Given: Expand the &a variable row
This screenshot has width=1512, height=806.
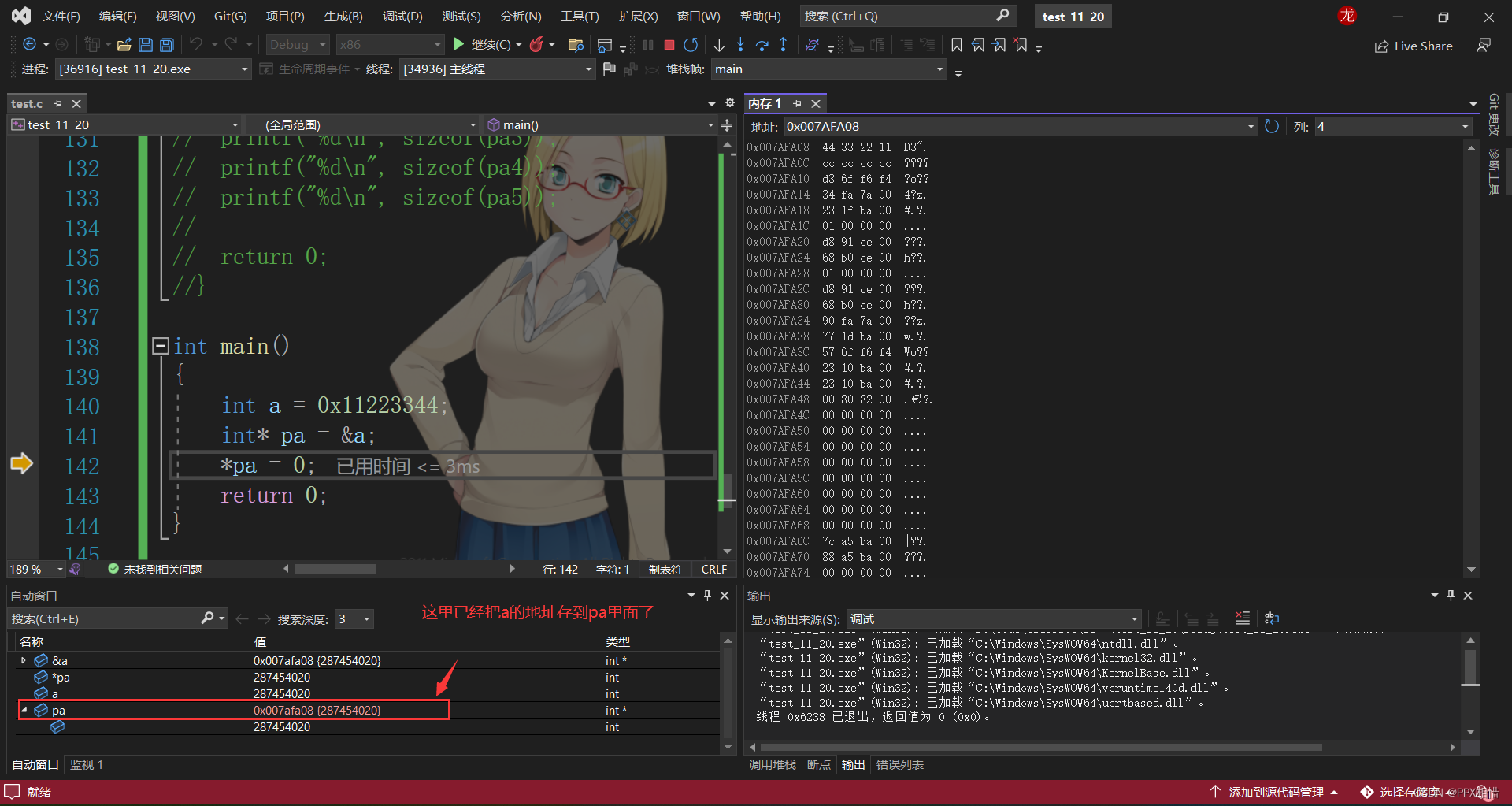Looking at the screenshot, I should [x=23, y=660].
